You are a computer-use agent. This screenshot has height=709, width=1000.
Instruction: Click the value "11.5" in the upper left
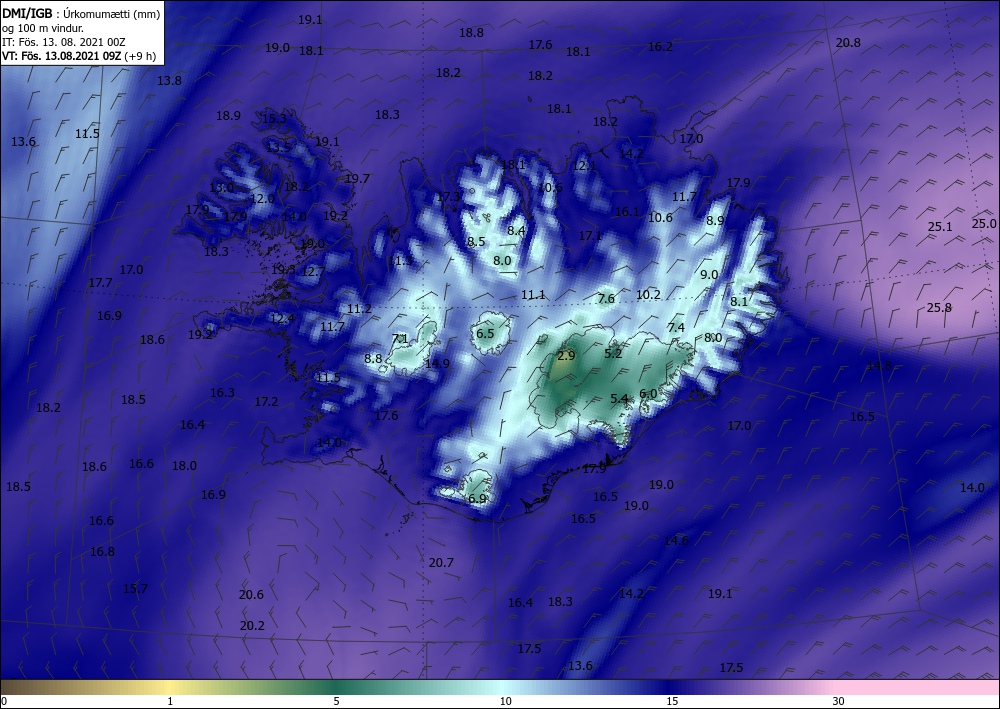pyautogui.click(x=87, y=134)
